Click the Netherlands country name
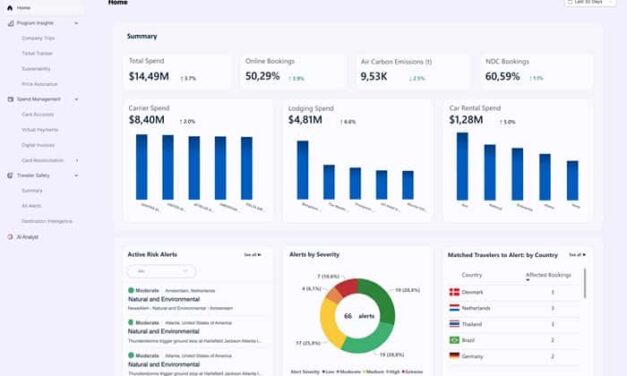Image resolution: width=627 pixels, height=376 pixels. (x=476, y=308)
